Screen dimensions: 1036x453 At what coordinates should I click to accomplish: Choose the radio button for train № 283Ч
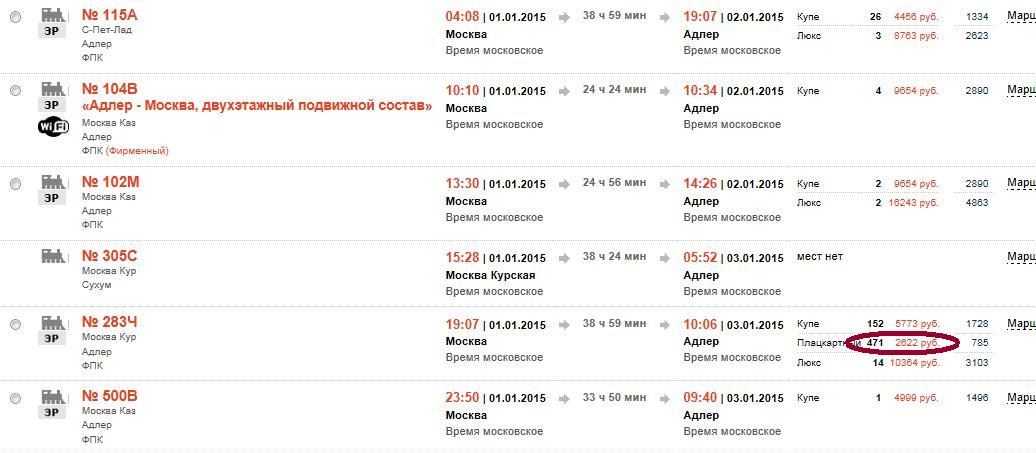(x=15, y=324)
